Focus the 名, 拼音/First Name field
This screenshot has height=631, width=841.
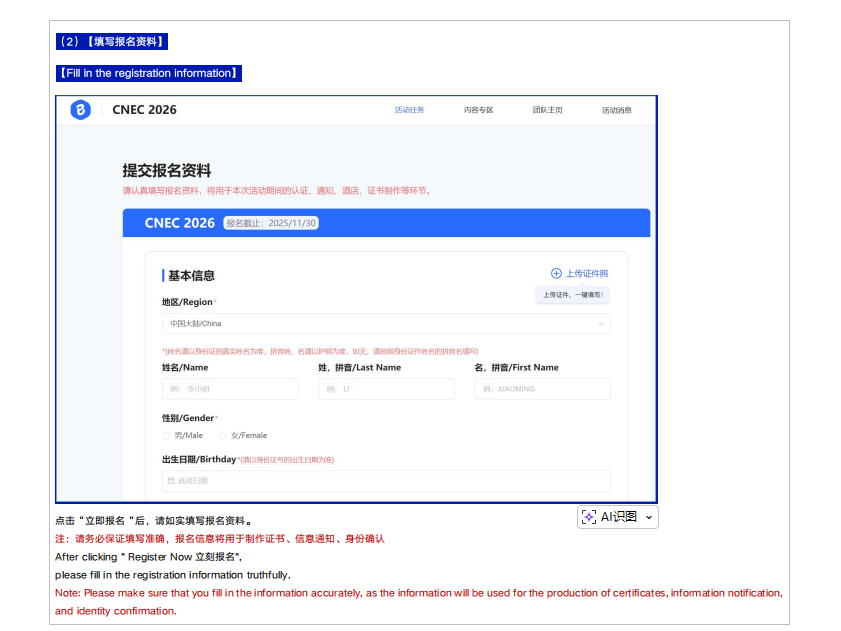coord(542,389)
